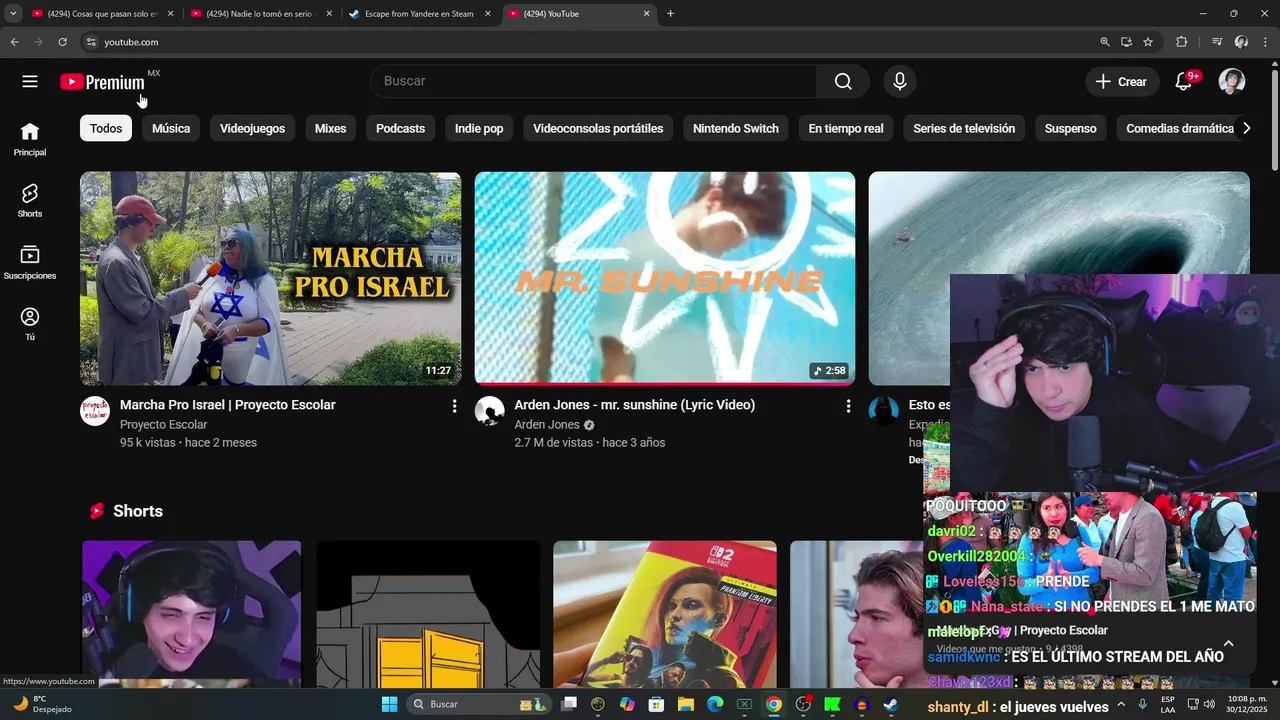The image size is (1280, 720).
Task: Open Steam from the taskbar
Action: (890, 704)
